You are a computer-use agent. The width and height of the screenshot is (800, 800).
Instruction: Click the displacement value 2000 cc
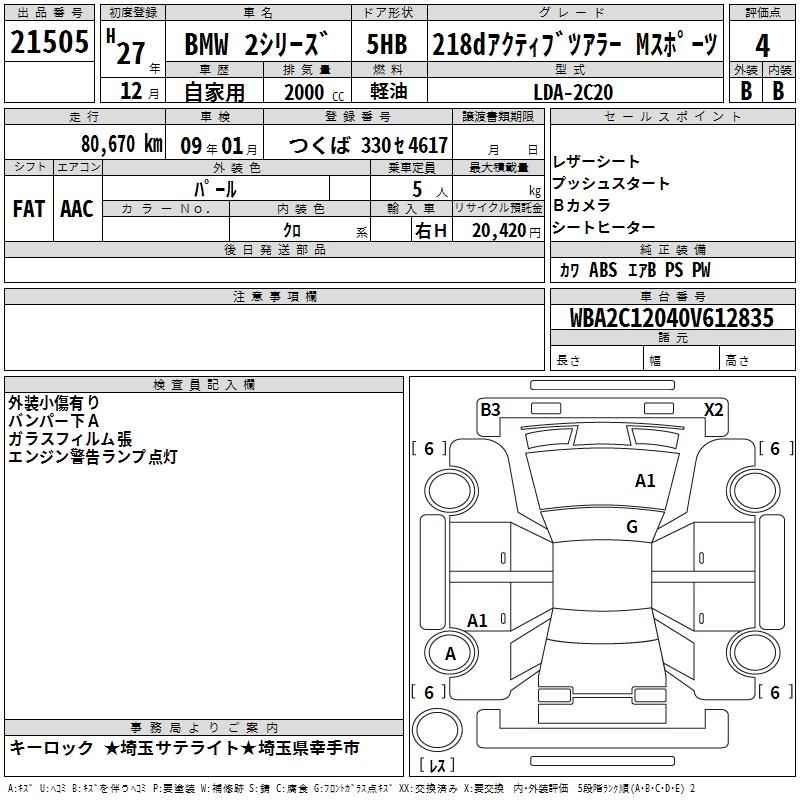[x=314, y=92]
